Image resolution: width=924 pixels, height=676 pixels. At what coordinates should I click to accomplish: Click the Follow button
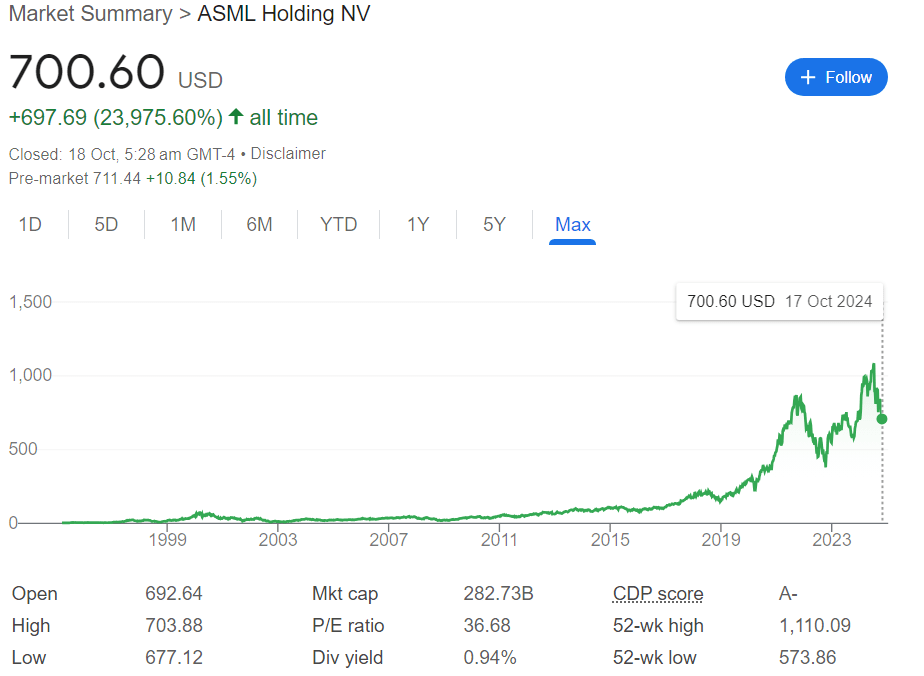[836, 77]
